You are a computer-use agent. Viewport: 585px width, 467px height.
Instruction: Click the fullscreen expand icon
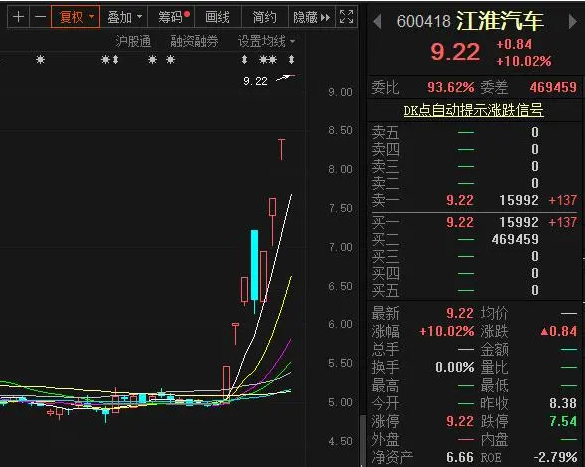point(346,17)
